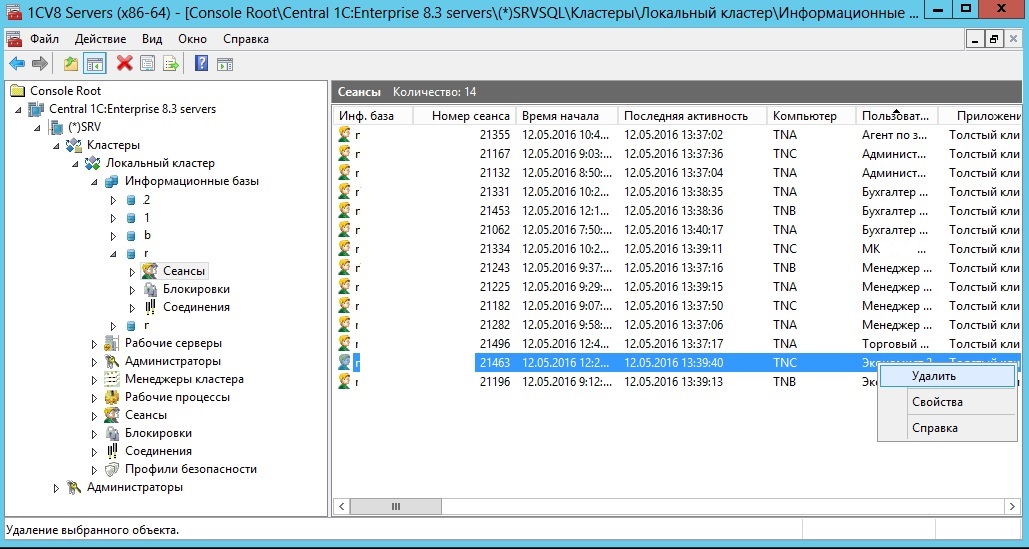Click the Export List toolbar icon

[171, 64]
